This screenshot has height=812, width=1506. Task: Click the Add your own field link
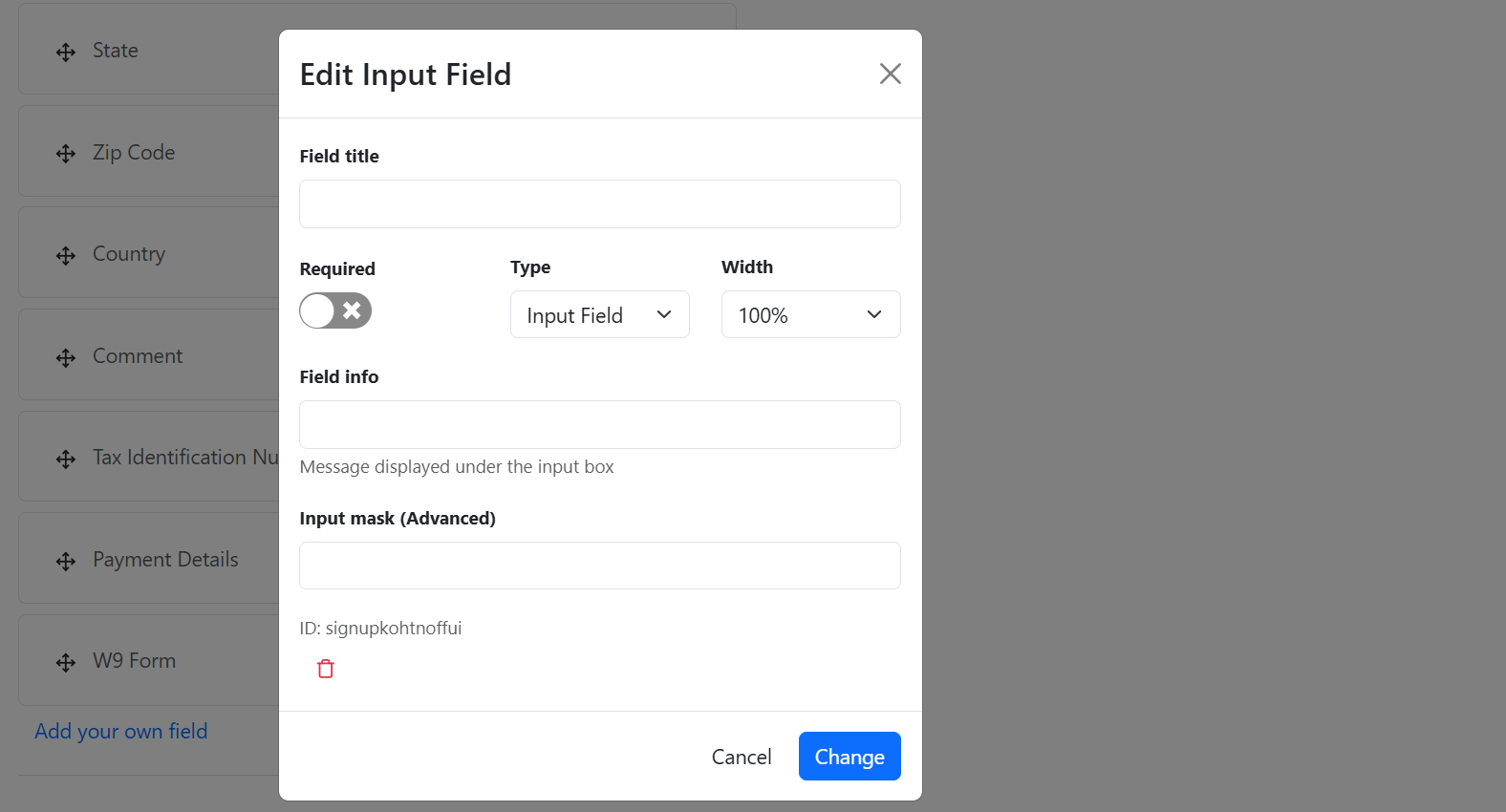pos(121,732)
